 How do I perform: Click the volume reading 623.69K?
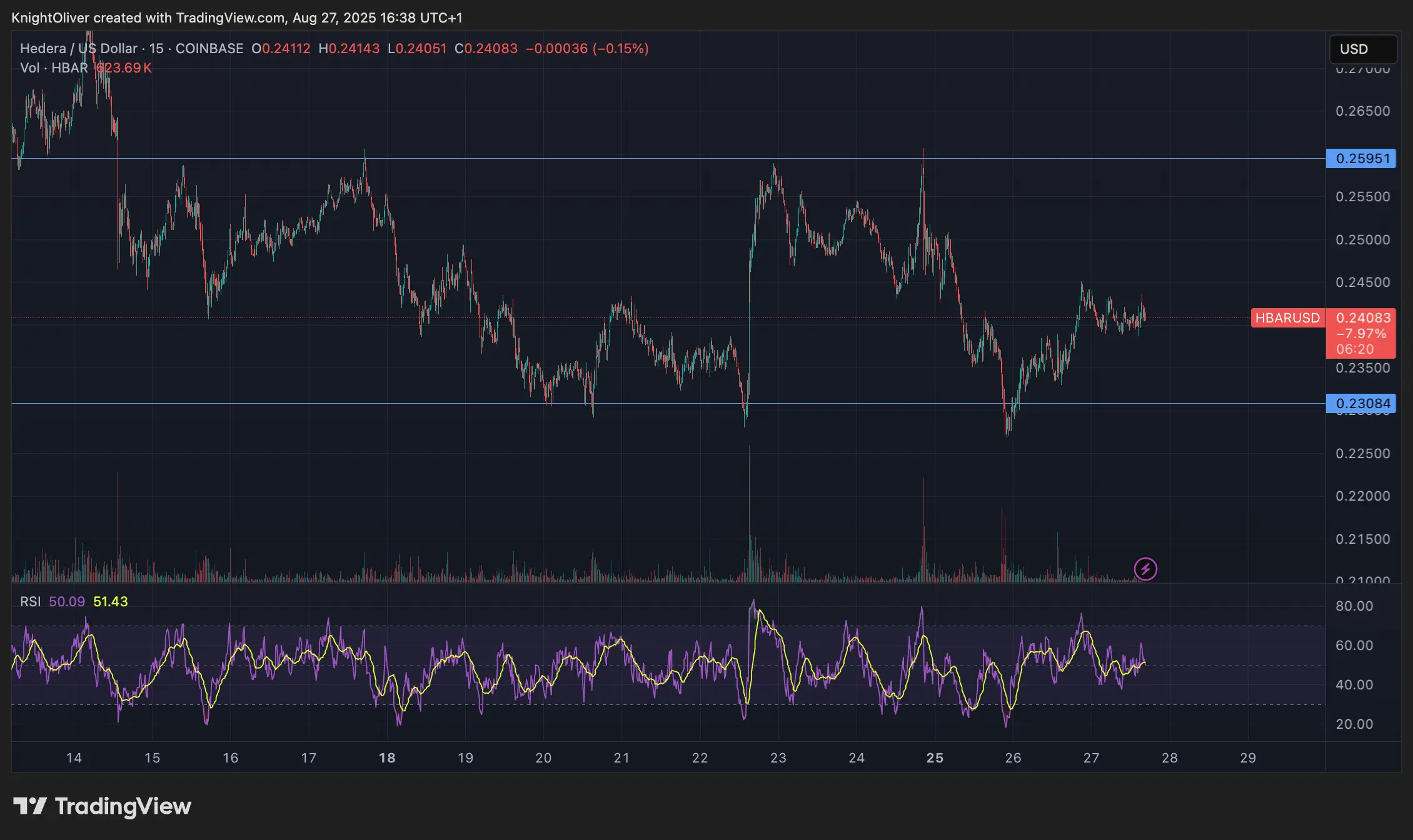(x=123, y=69)
